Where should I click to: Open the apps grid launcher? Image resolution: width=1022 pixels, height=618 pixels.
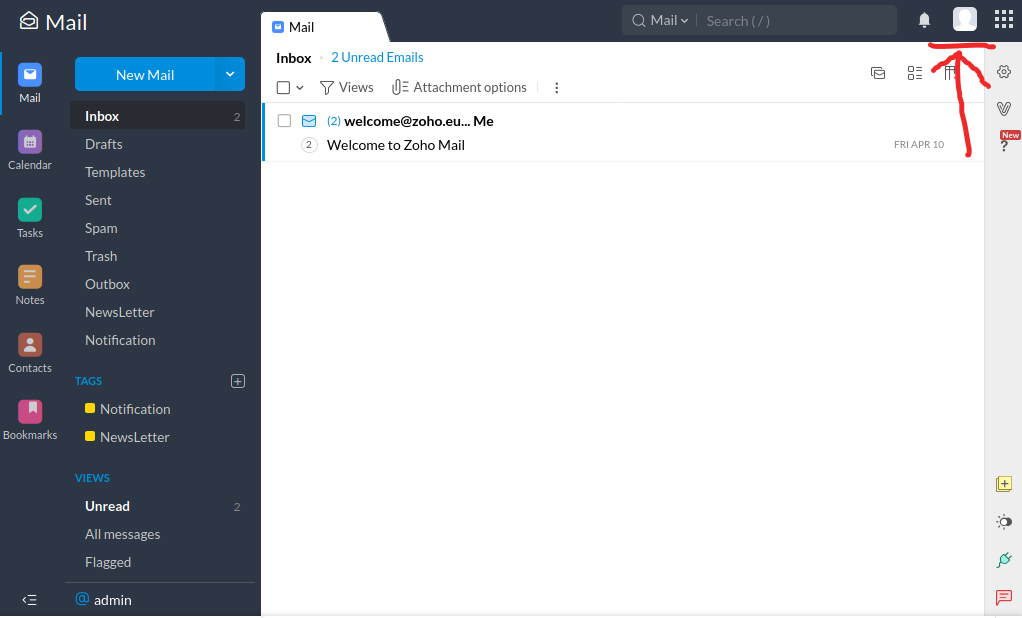pyautogui.click(x=1004, y=20)
